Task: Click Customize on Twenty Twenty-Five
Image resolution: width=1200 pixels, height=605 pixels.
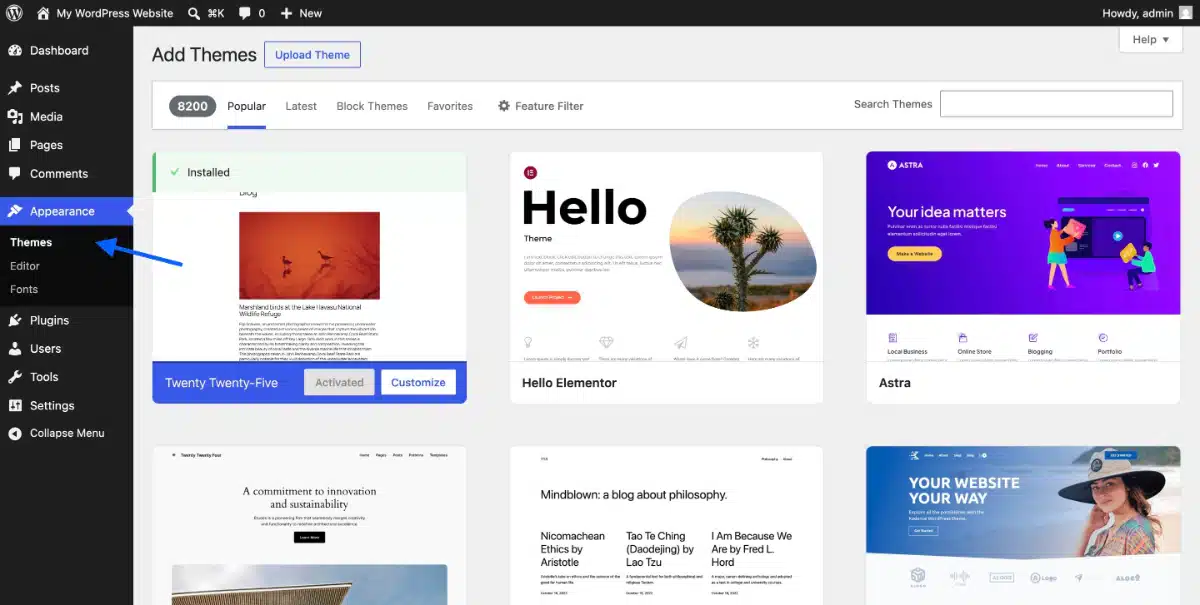Action: pyautogui.click(x=418, y=382)
